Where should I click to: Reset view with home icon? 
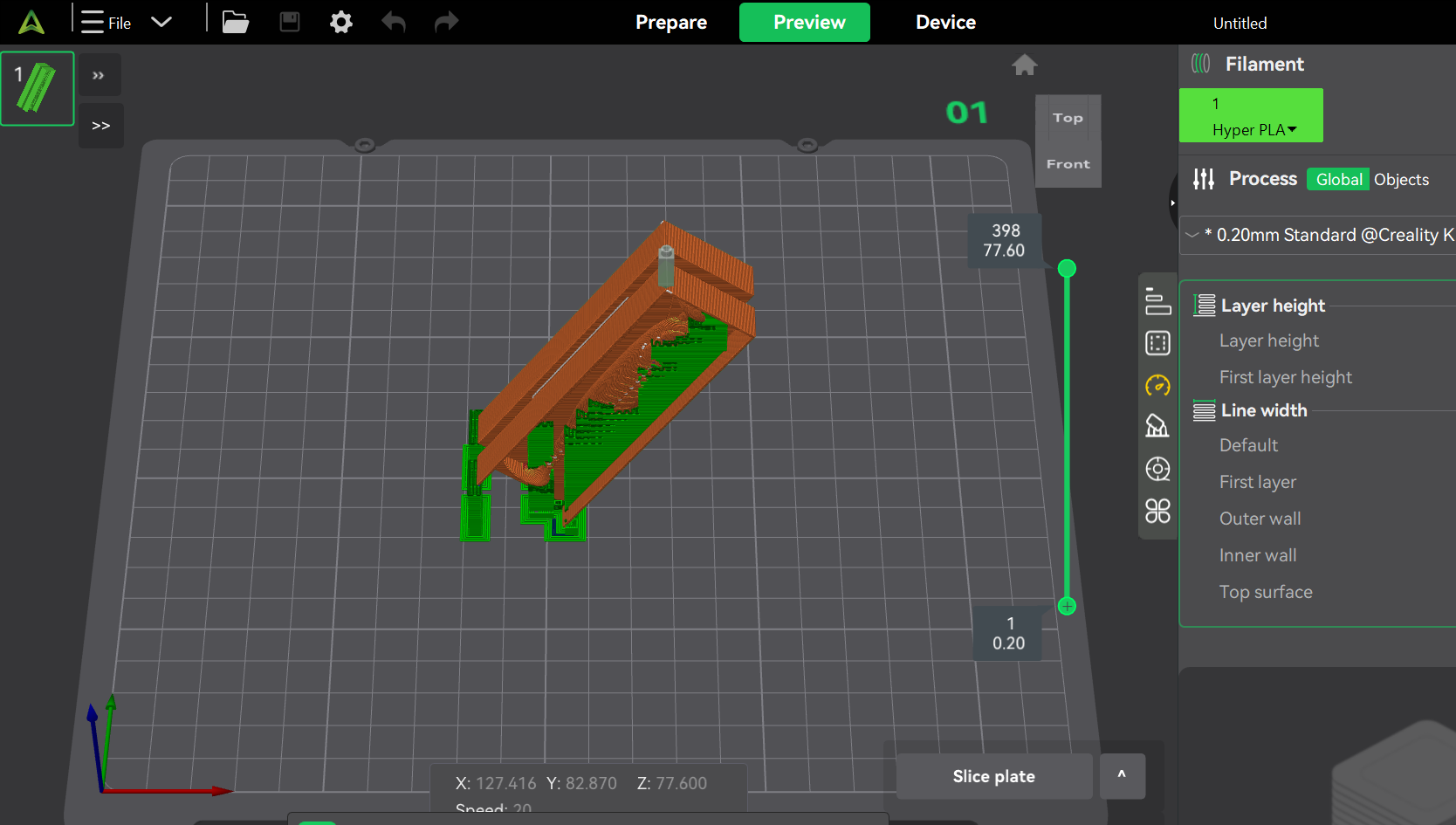pos(1025,65)
